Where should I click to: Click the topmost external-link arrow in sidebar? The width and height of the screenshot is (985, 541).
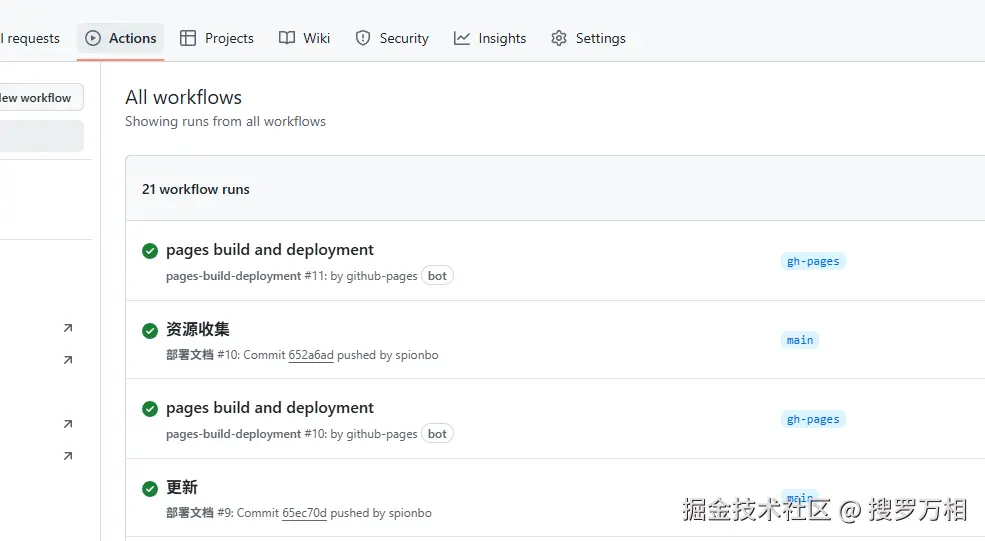tap(68, 328)
